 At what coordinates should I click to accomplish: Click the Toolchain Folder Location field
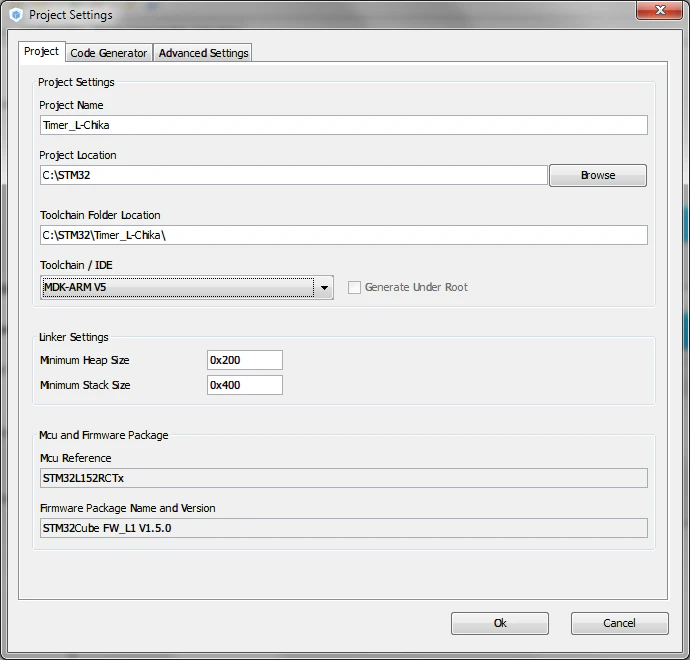point(344,235)
